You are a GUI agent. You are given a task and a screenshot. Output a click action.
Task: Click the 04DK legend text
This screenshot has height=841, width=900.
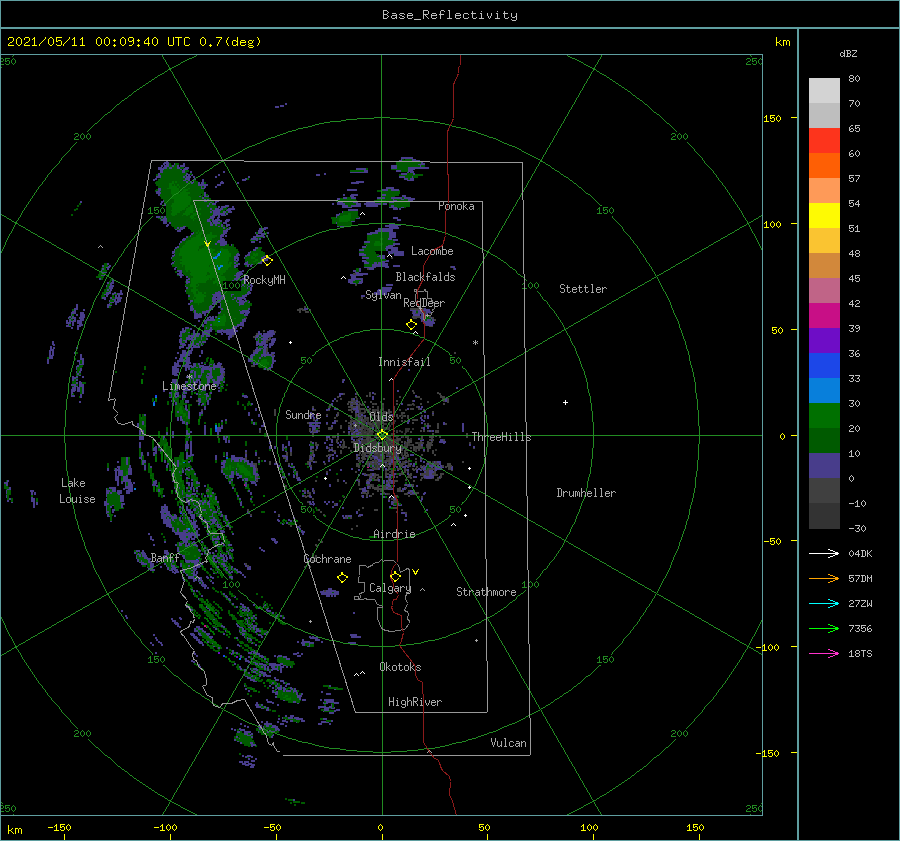click(860, 553)
